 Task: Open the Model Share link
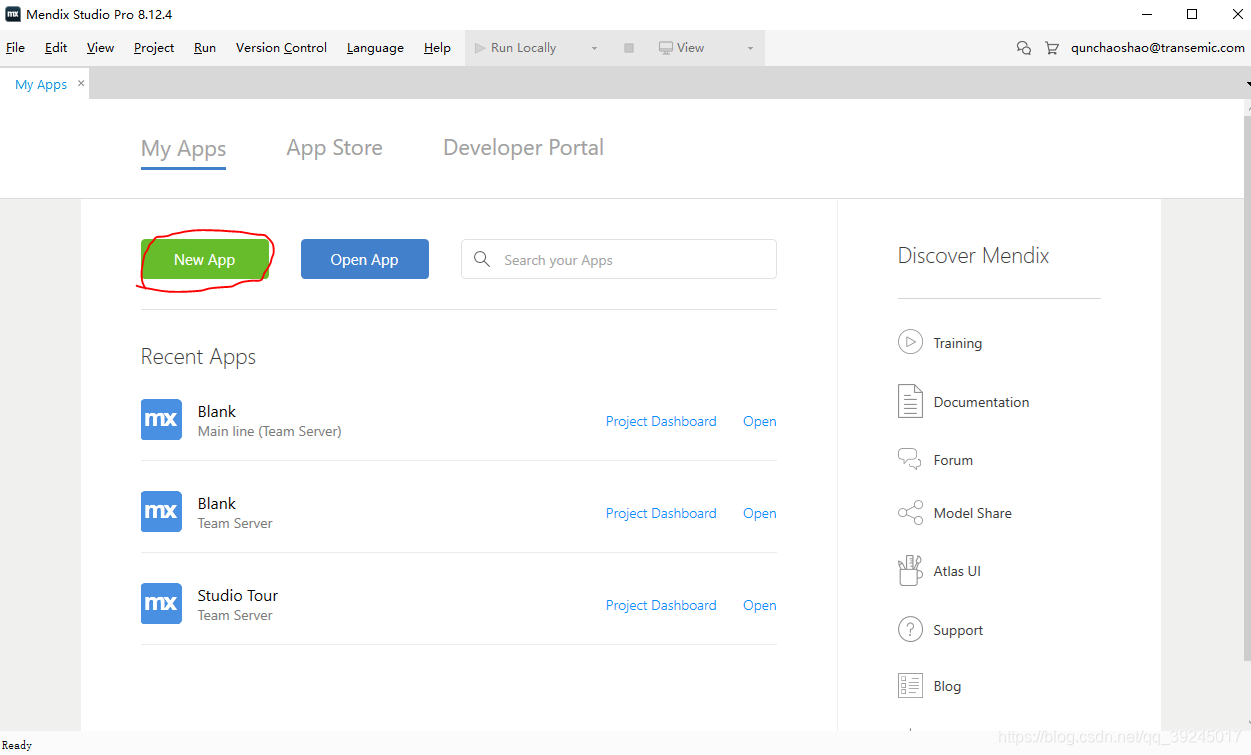pyautogui.click(x=972, y=513)
